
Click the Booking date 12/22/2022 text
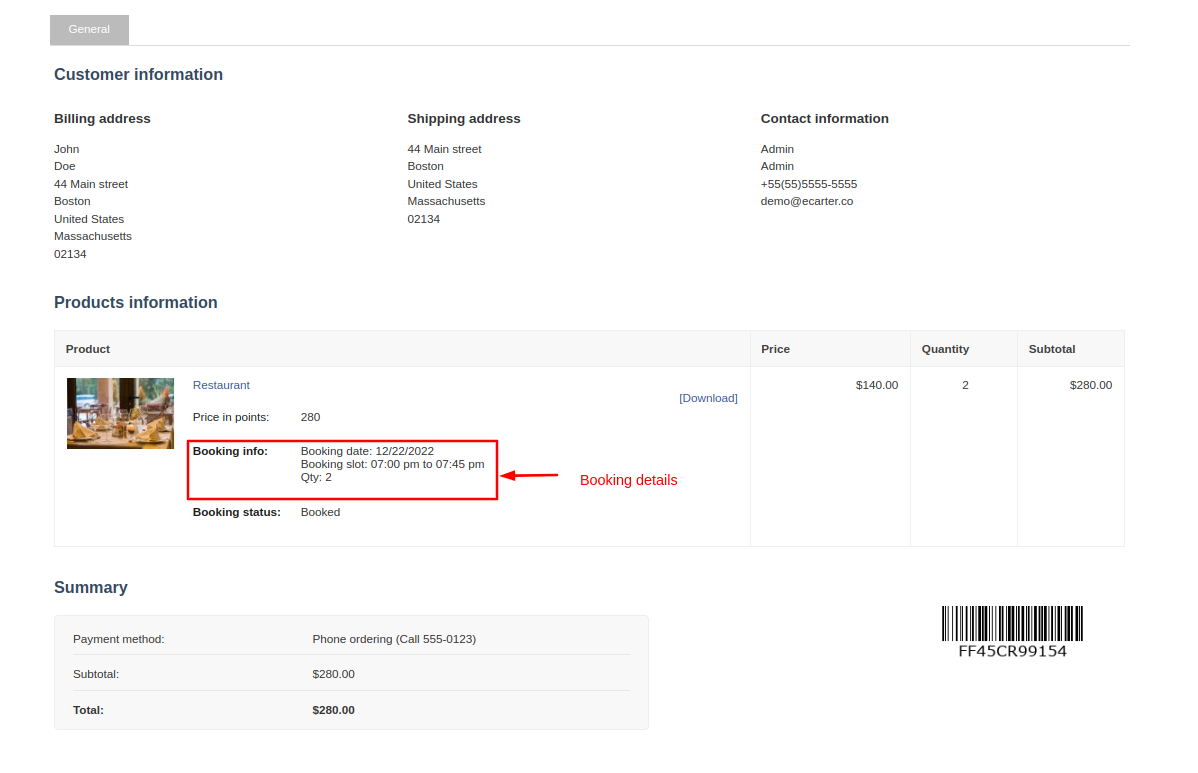367,451
